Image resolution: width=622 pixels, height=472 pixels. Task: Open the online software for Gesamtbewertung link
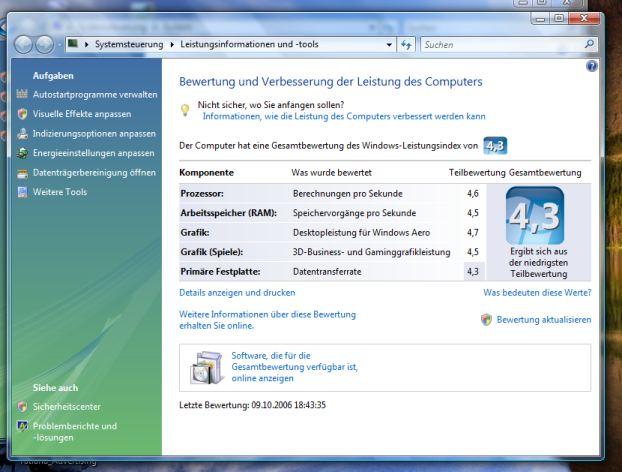coord(294,367)
